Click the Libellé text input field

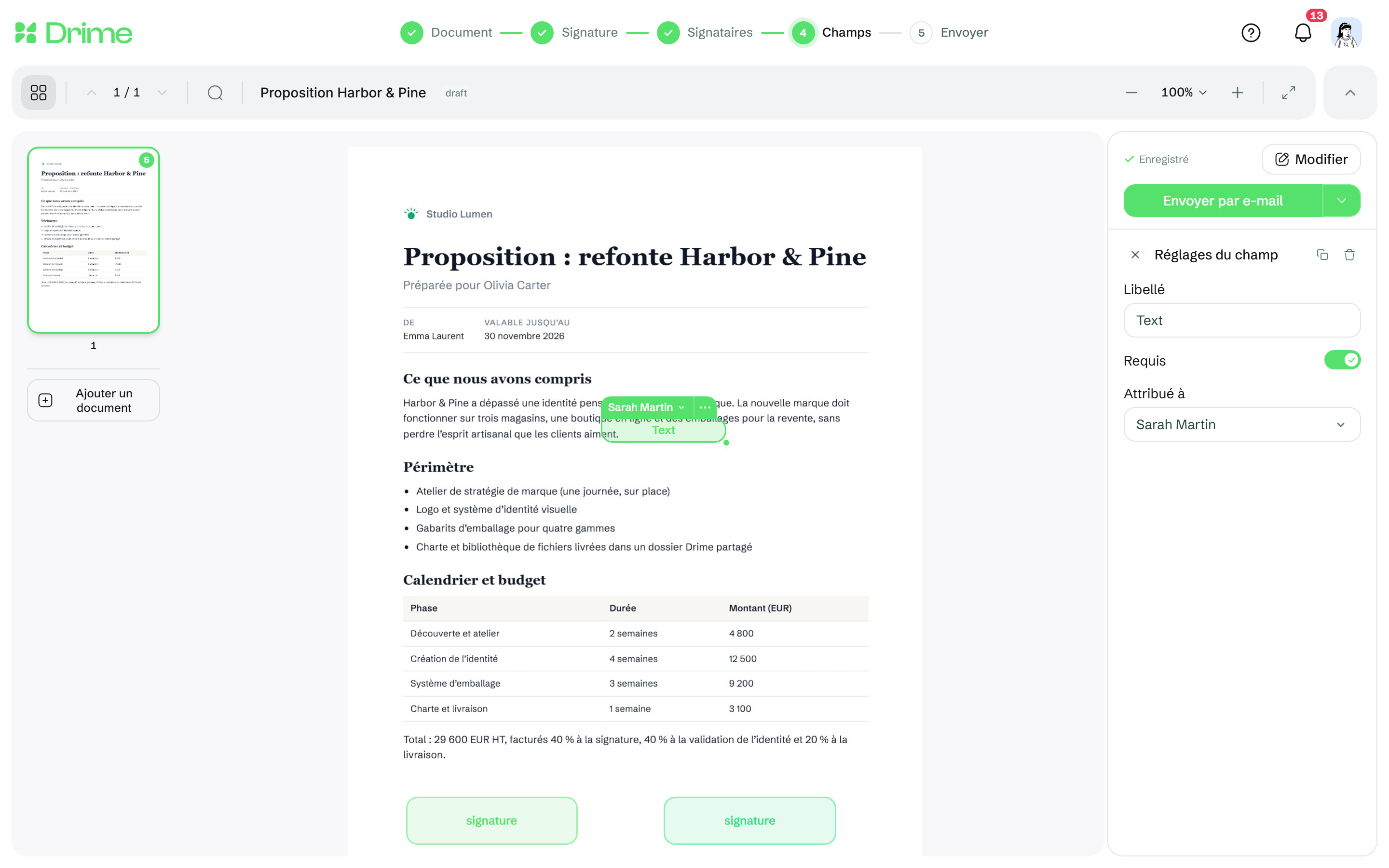pos(1241,320)
